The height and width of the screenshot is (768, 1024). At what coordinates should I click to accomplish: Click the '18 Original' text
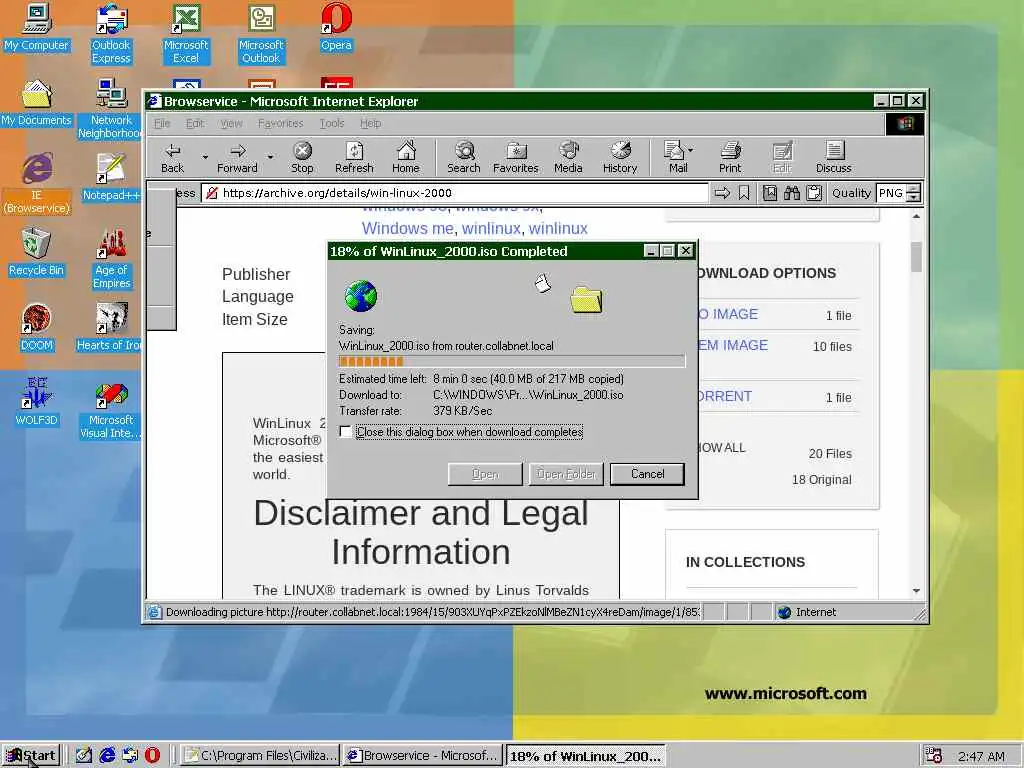pyautogui.click(x=822, y=479)
